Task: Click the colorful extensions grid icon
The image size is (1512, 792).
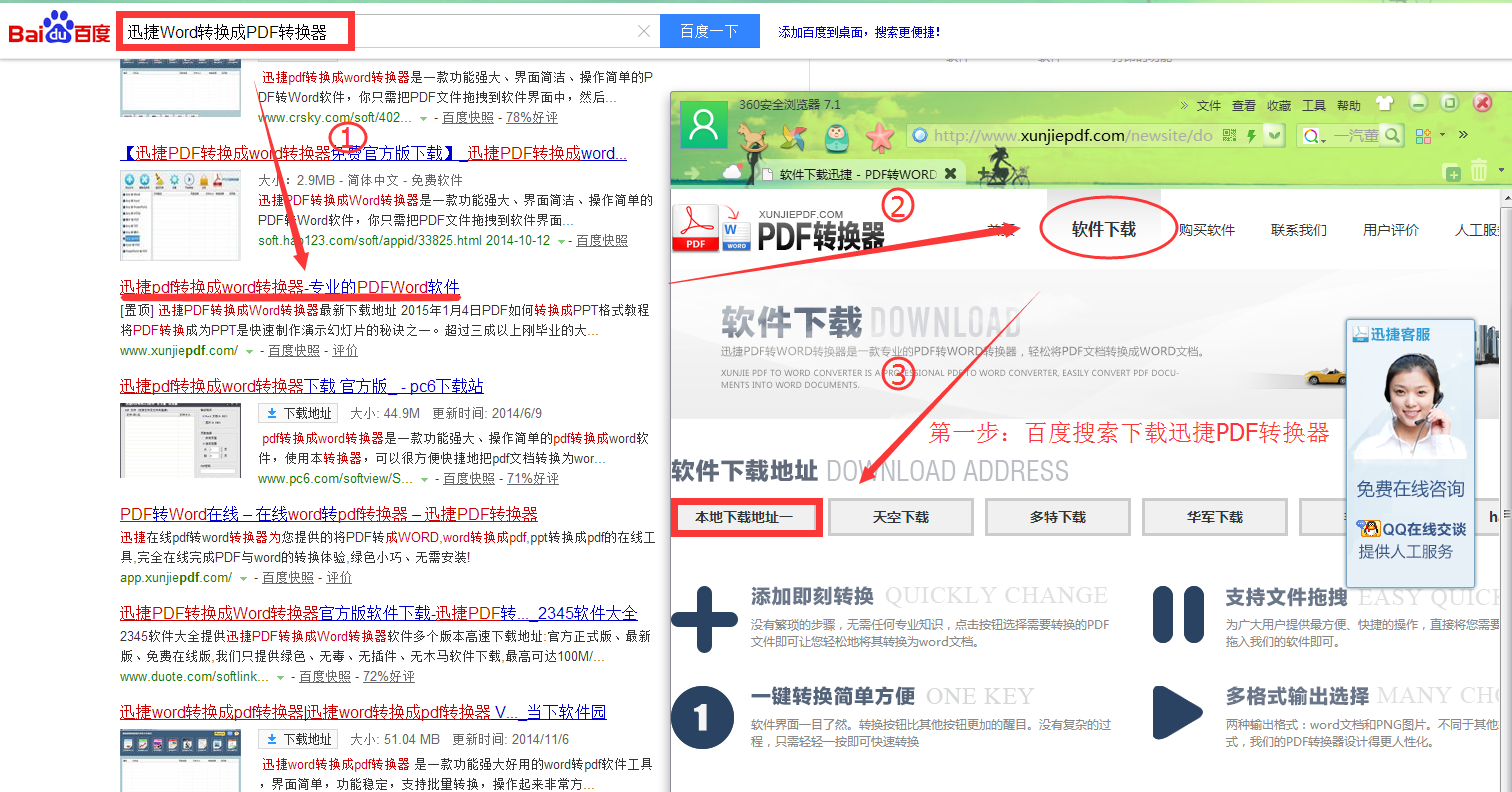Action: point(1424,135)
